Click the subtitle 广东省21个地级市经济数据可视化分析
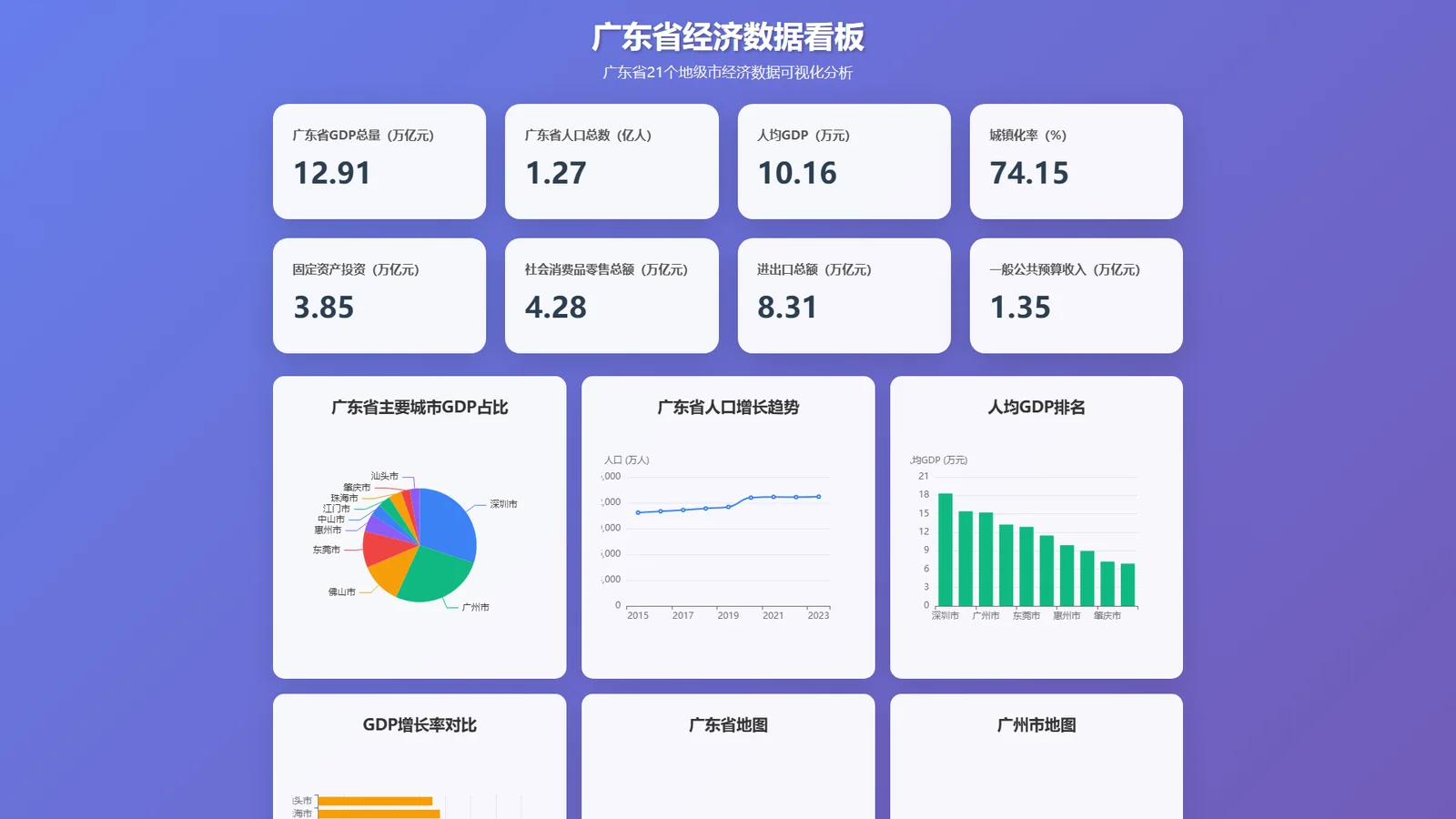 (728, 73)
